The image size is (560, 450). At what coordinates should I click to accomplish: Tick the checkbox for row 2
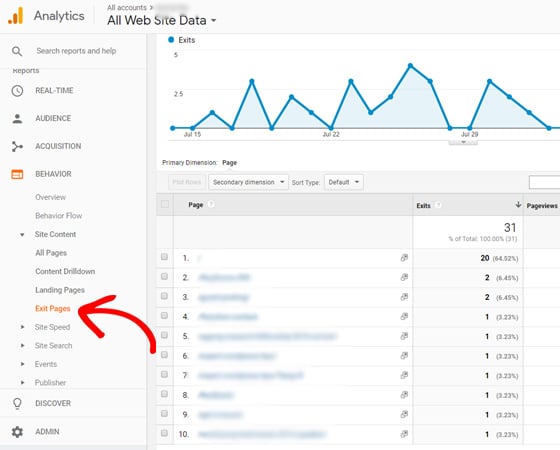coord(164,276)
